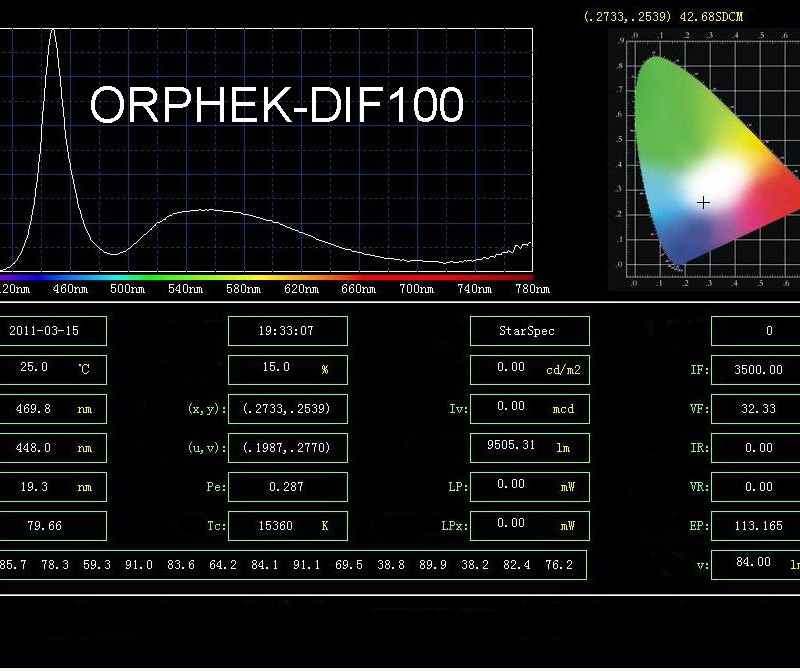Click the peak wavelength 448.0 nm field
The height and width of the screenshot is (671, 800).
[x=53, y=448]
